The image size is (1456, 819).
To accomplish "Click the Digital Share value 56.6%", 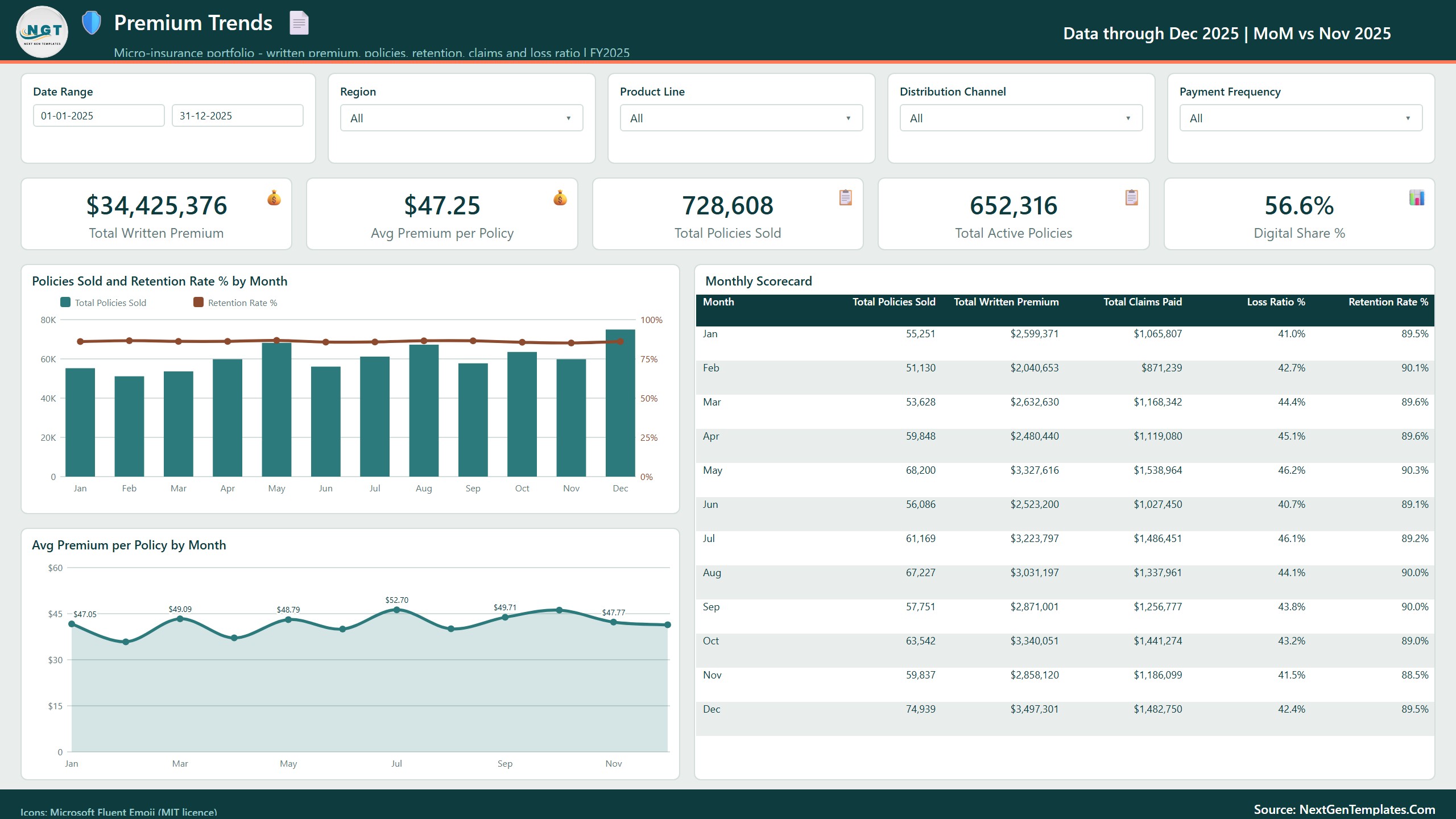I will [1299, 205].
